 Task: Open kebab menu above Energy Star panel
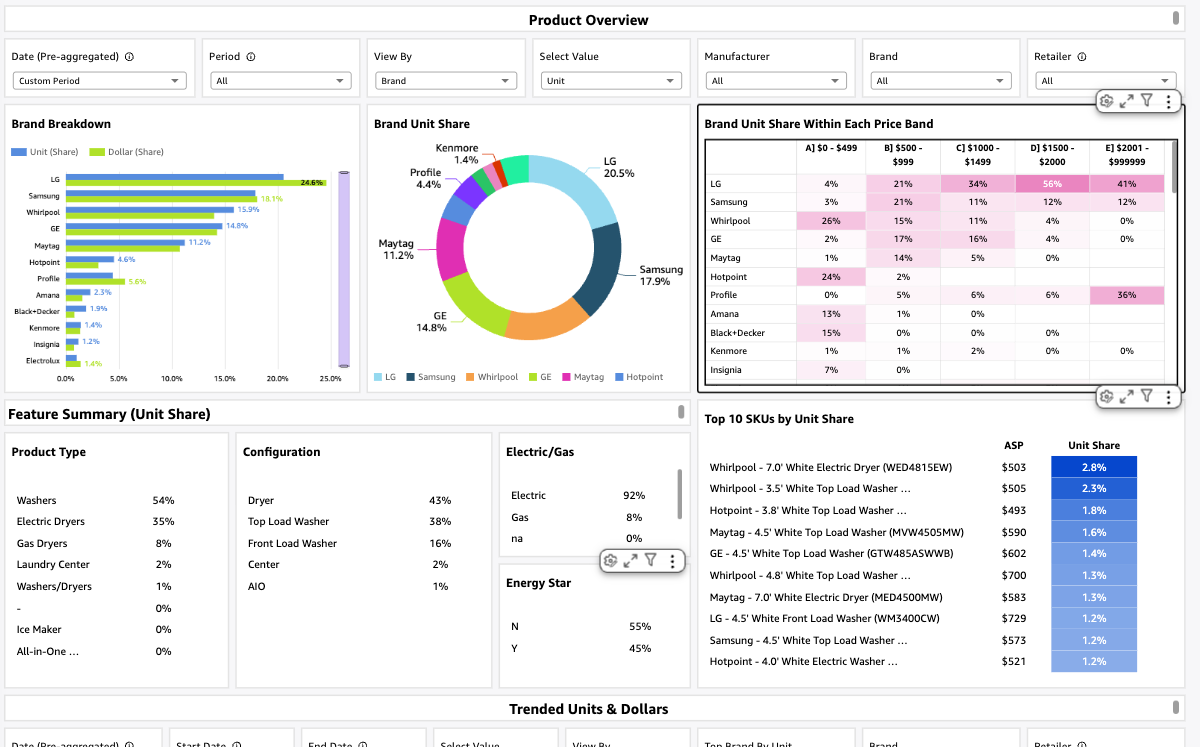click(x=673, y=561)
